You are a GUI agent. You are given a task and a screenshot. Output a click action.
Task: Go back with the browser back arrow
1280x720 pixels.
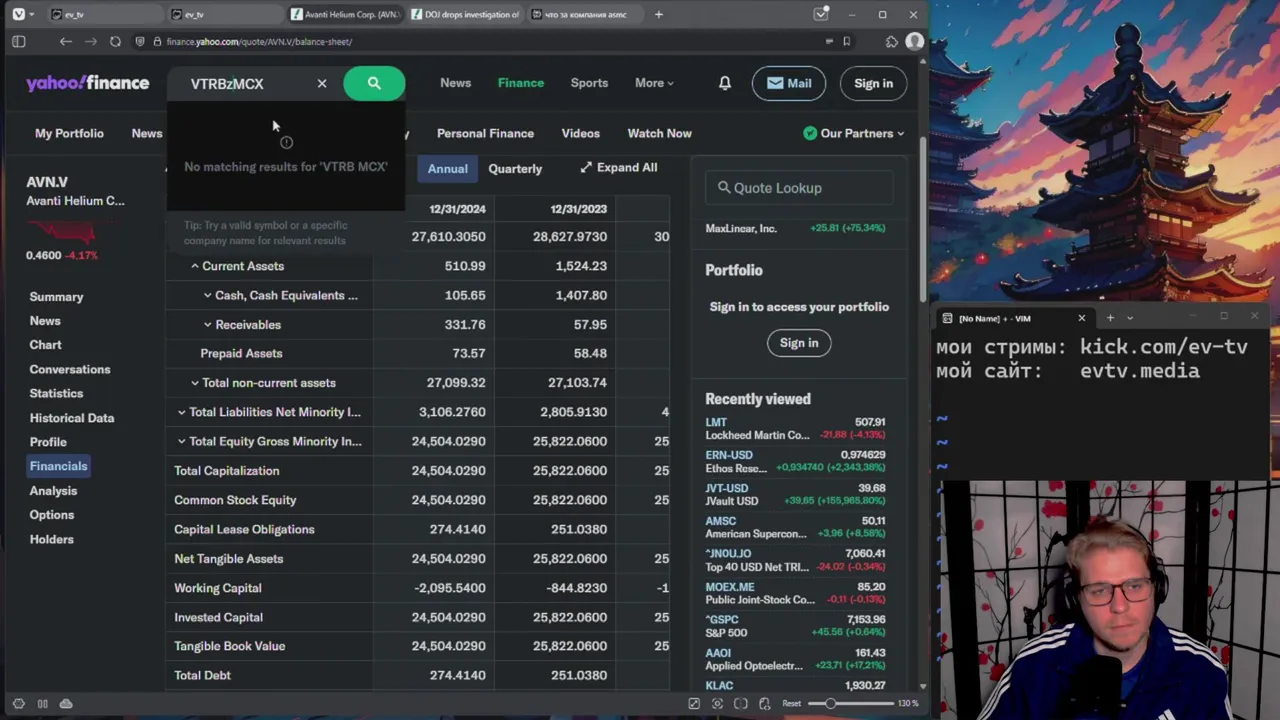tap(65, 42)
